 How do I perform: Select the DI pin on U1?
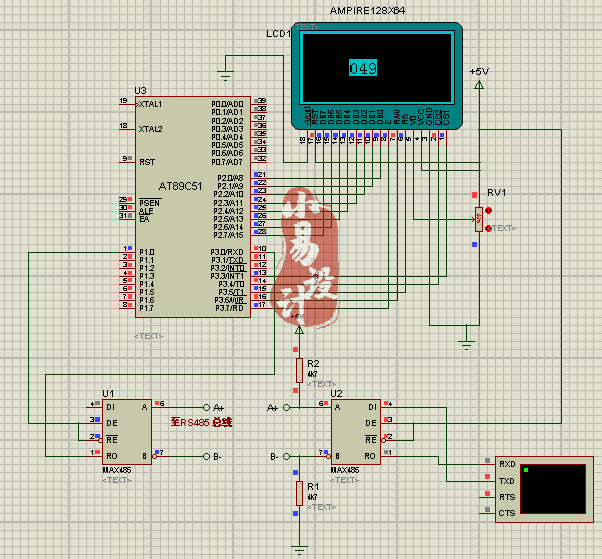click(x=111, y=407)
